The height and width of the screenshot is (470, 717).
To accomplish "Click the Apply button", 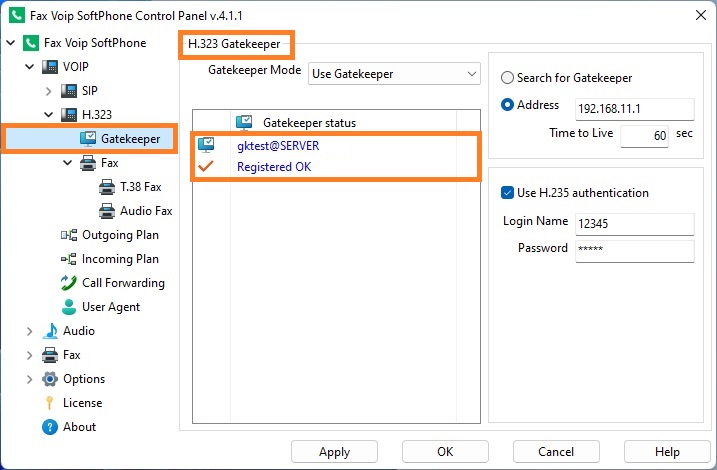I will (x=334, y=452).
